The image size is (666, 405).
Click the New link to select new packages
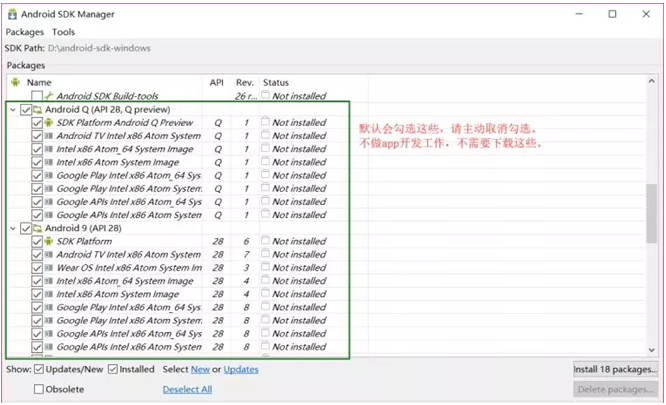tap(200, 369)
